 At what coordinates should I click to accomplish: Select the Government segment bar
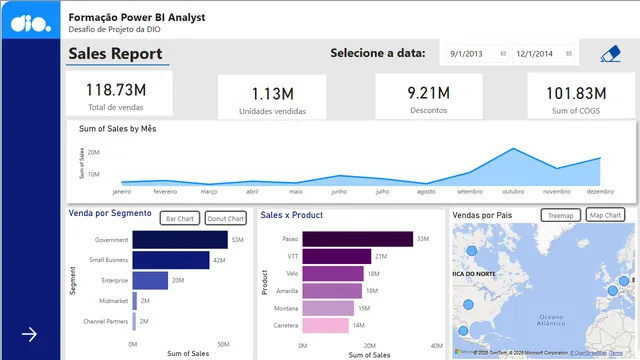click(180, 240)
